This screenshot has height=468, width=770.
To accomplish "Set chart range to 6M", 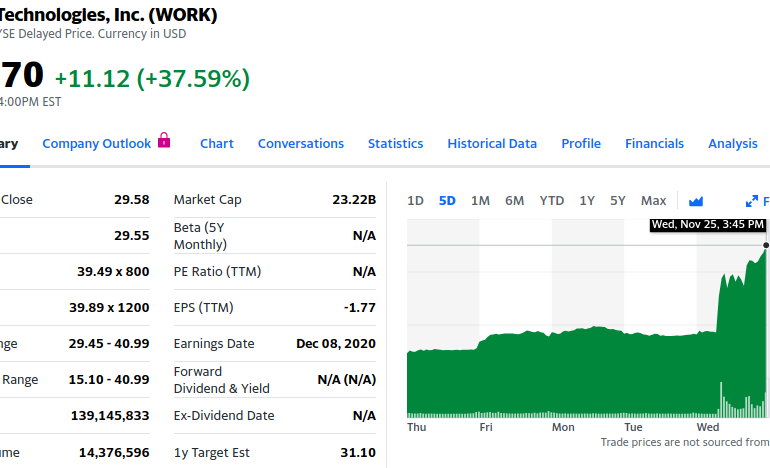I will pos(514,200).
